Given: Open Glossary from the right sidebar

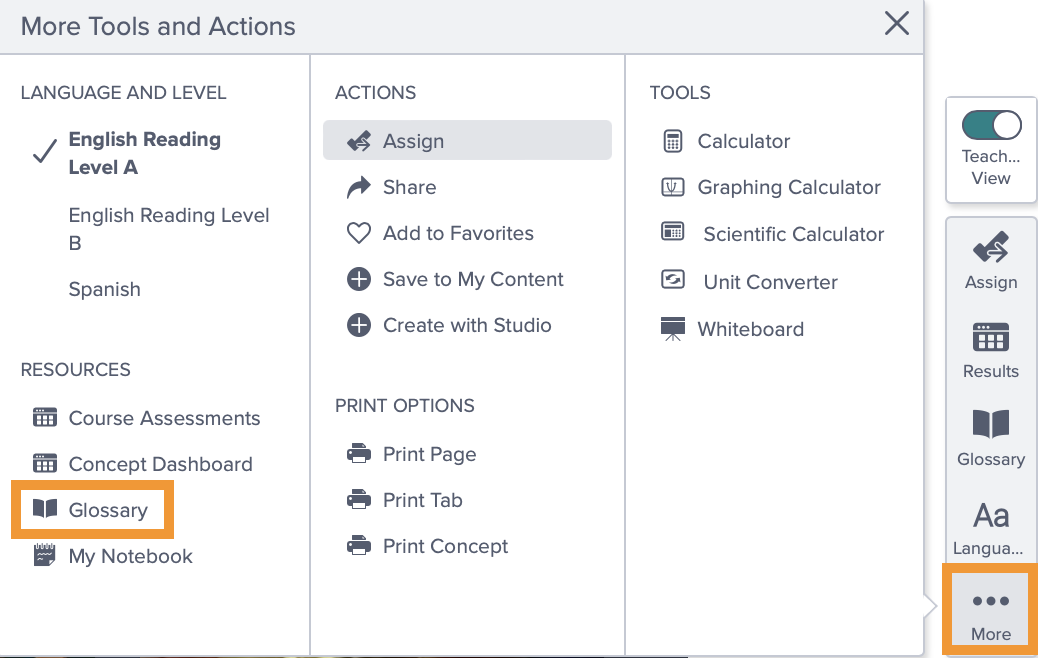Looking at the screenshot, I should pos(990,438).
